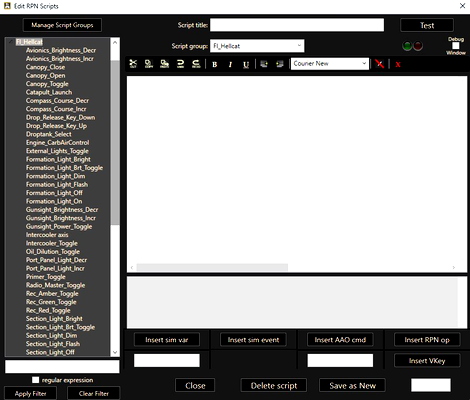470x400 pixels.
Task: Click the red crossed-out clear formatting icon
Action: click(x=379, y=64)
